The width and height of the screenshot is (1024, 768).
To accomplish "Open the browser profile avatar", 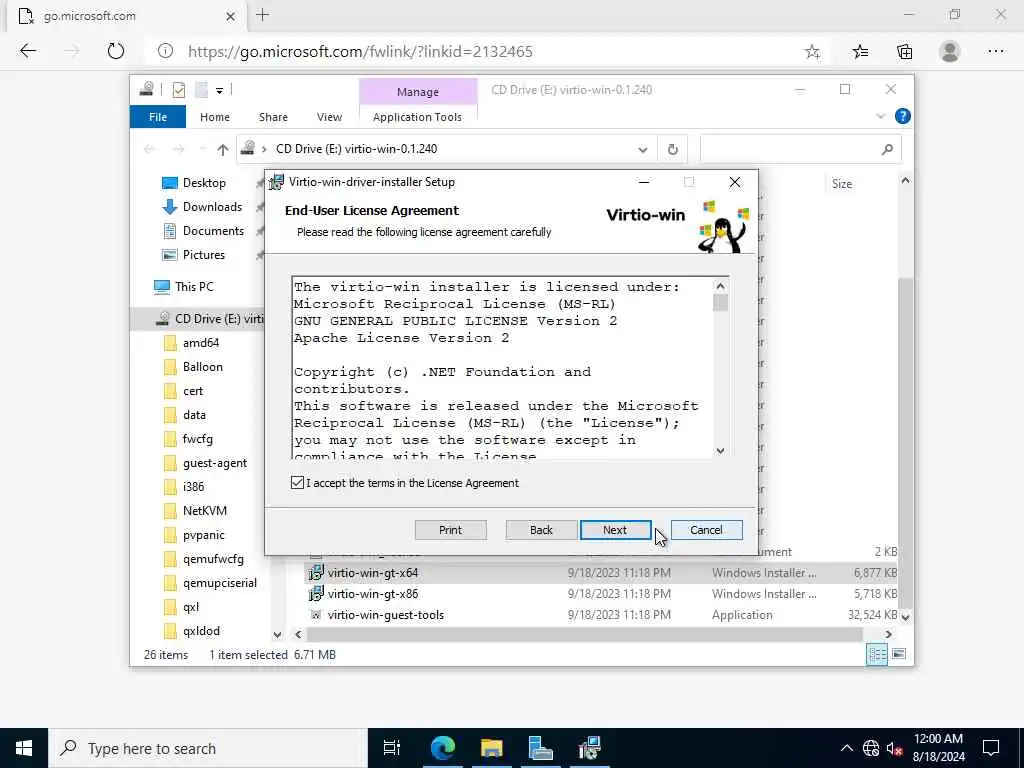I will [950, 52].
